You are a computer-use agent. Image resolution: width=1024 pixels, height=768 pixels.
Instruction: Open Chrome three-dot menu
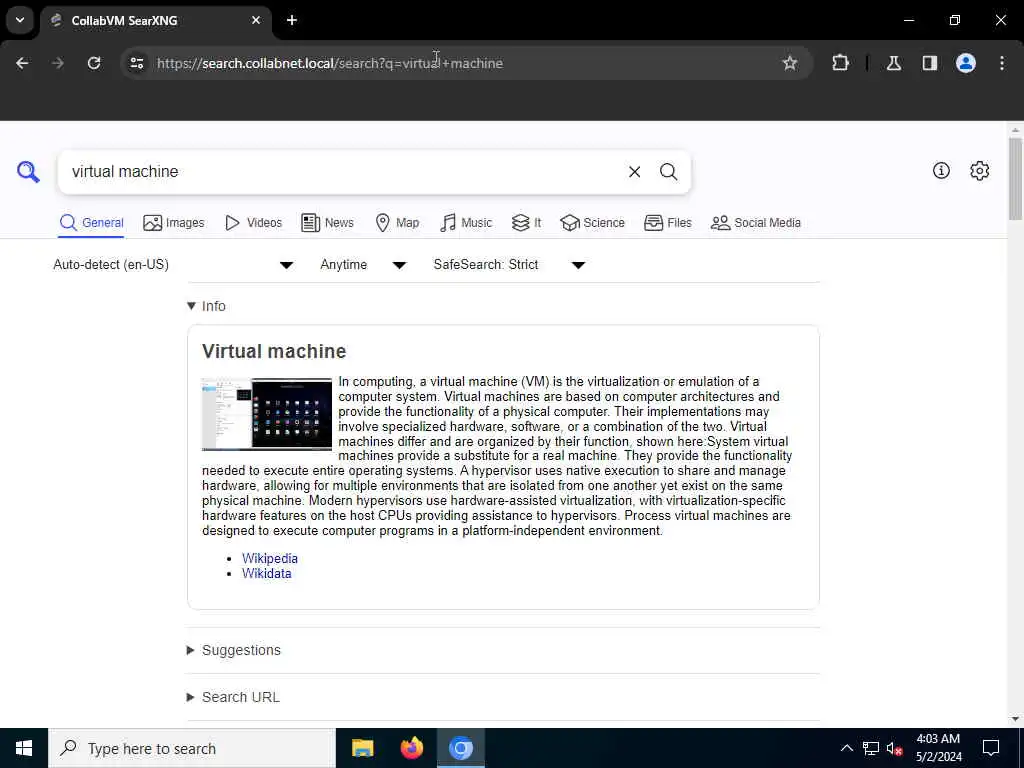pos(1002,63)
